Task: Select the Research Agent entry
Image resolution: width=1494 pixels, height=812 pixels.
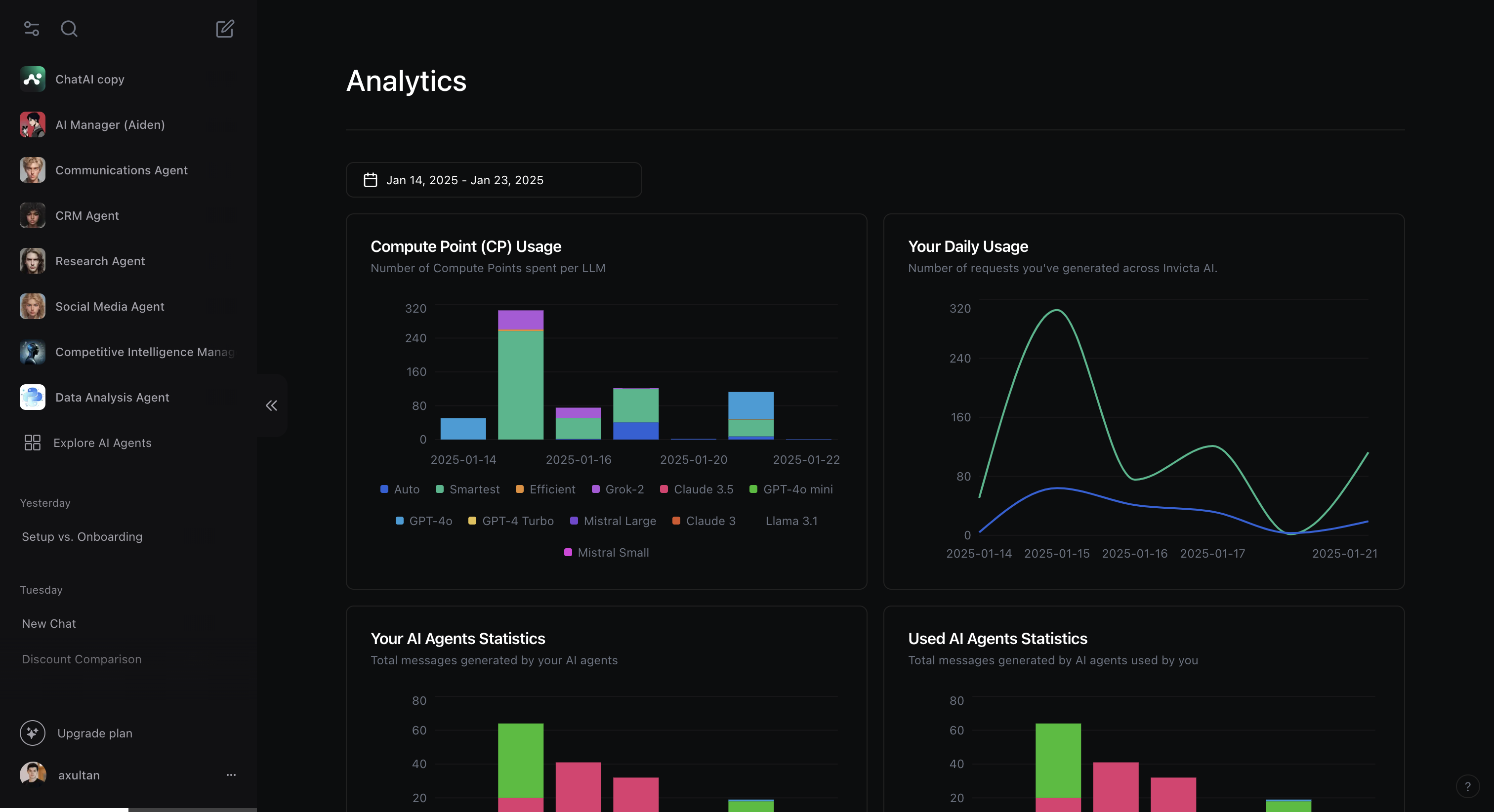Action: click(x=100, y=261)
